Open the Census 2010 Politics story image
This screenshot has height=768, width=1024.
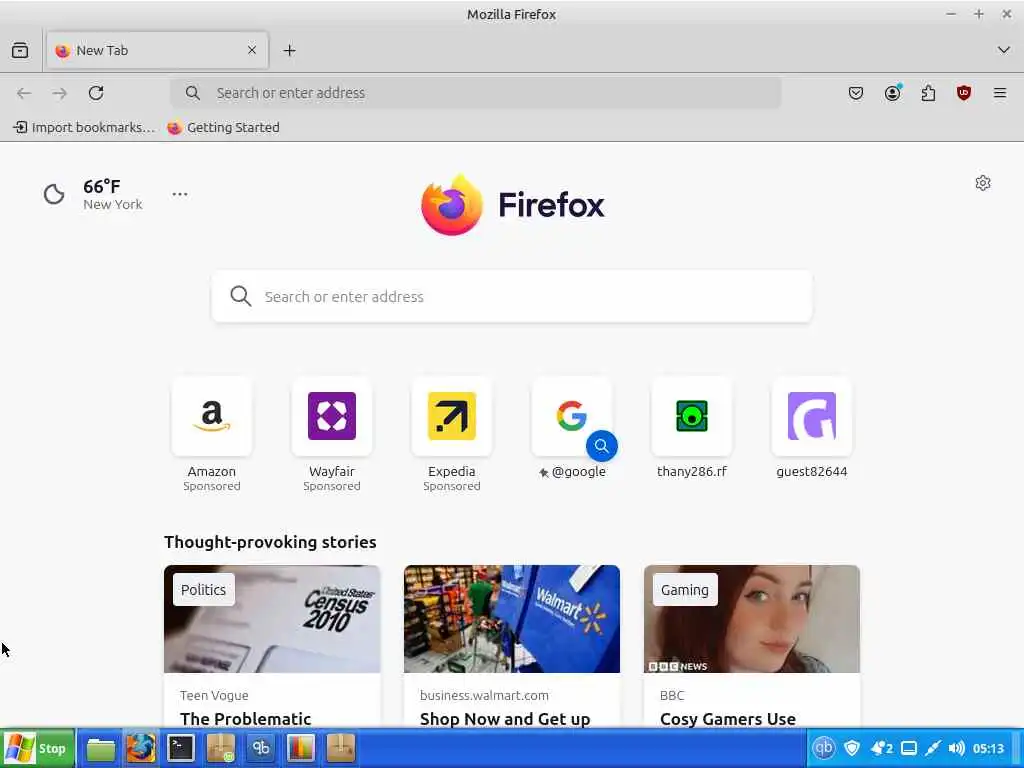[x=272, y=618]
